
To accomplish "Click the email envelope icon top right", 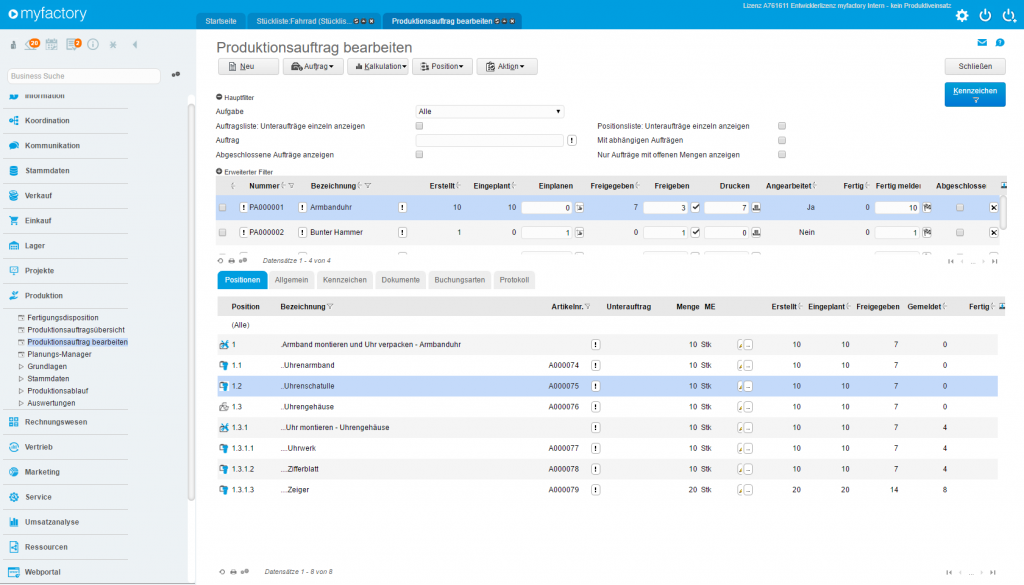I will 984,44.
